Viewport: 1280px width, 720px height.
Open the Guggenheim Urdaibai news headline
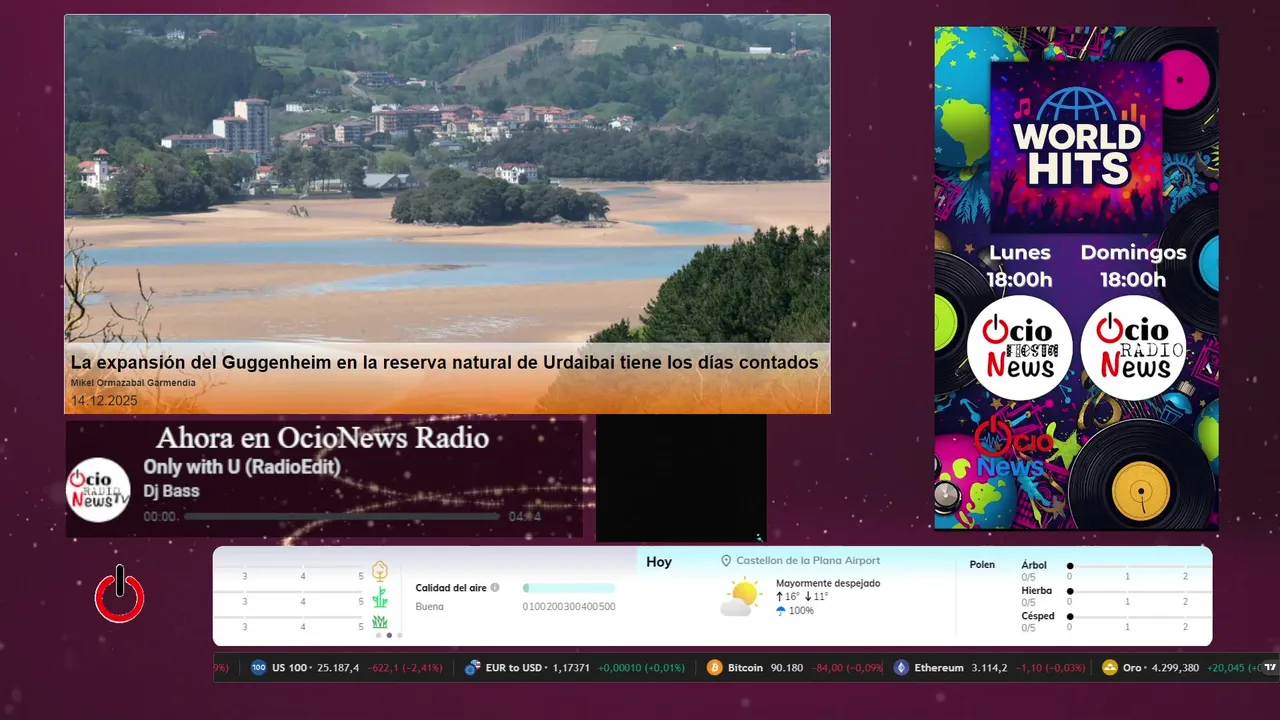[x=444, y=362]
